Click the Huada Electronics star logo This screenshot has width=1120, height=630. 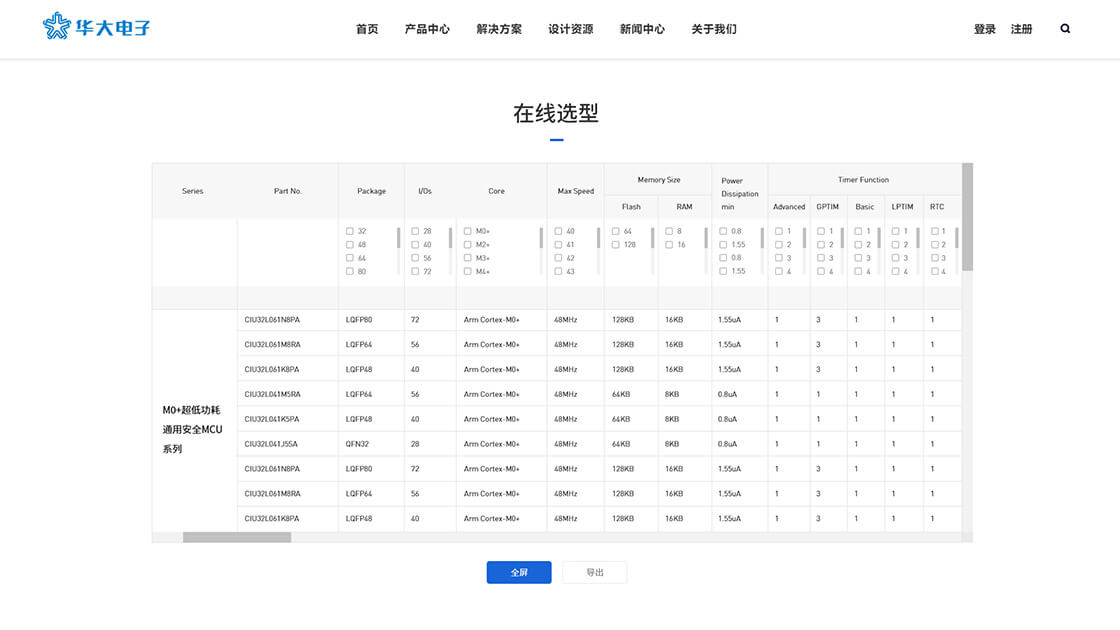[x=57, y=26]
